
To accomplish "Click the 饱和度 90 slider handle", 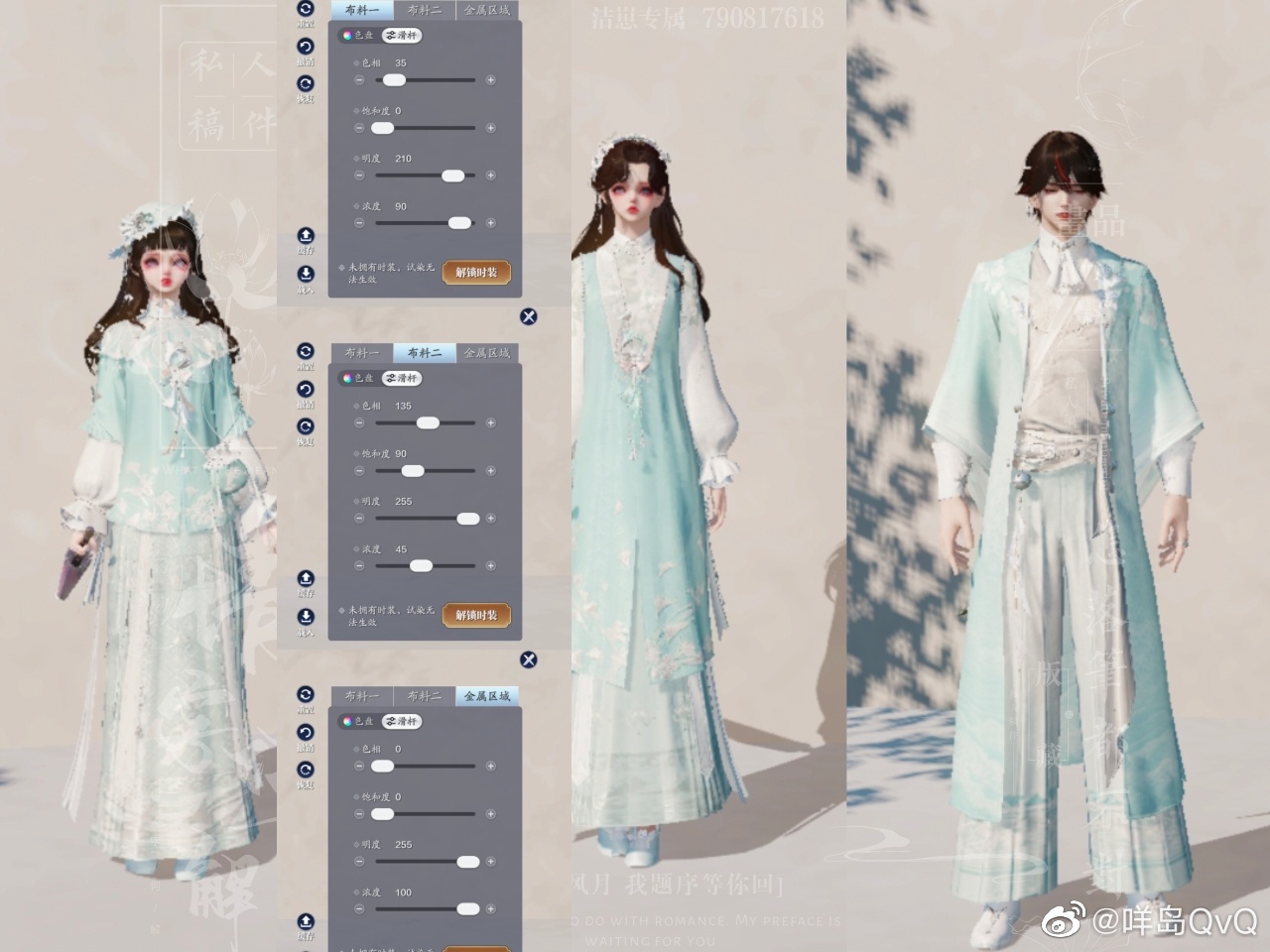I will point(412,471).
